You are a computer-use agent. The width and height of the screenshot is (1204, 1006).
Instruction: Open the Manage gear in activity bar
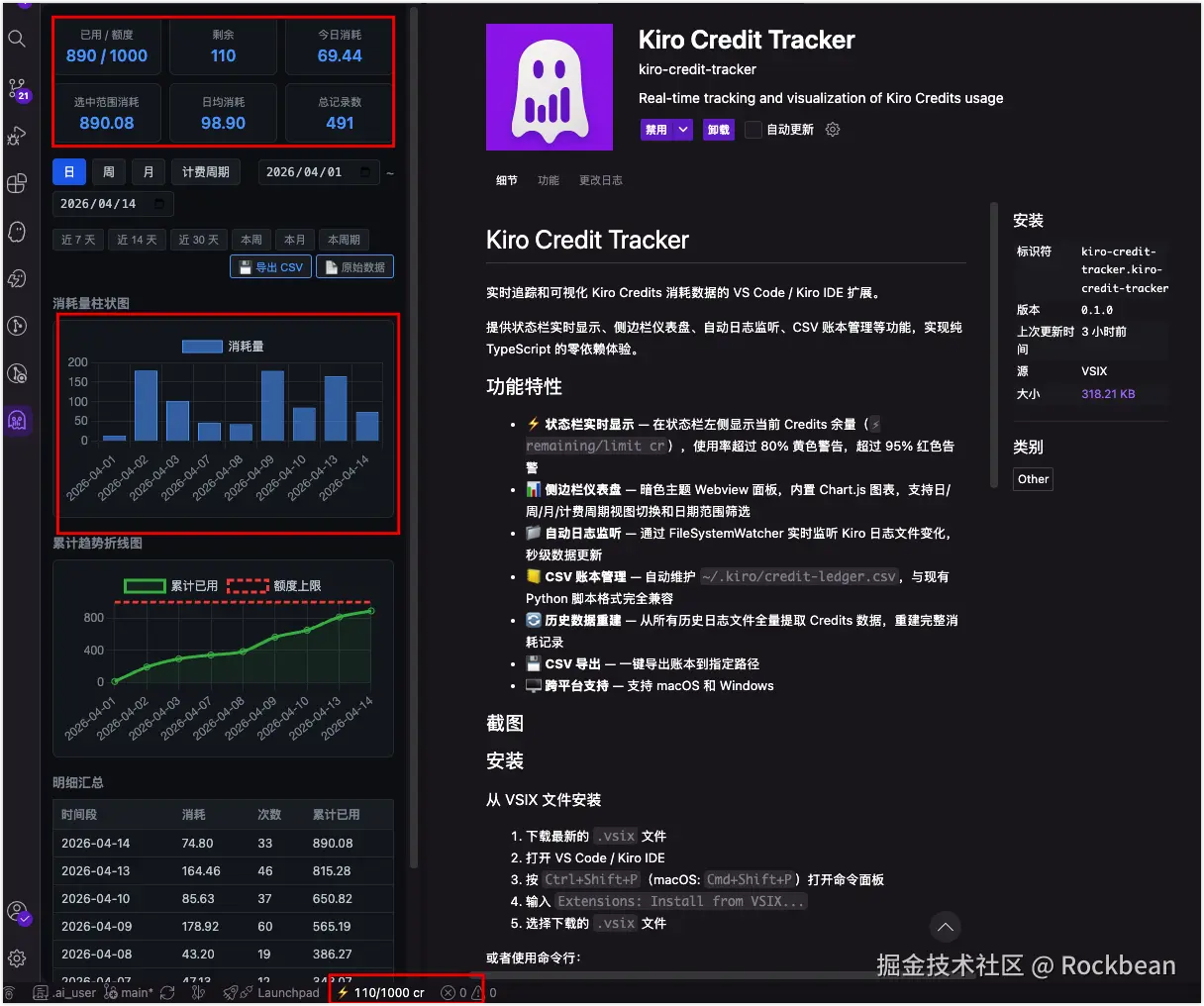(17, 958)
